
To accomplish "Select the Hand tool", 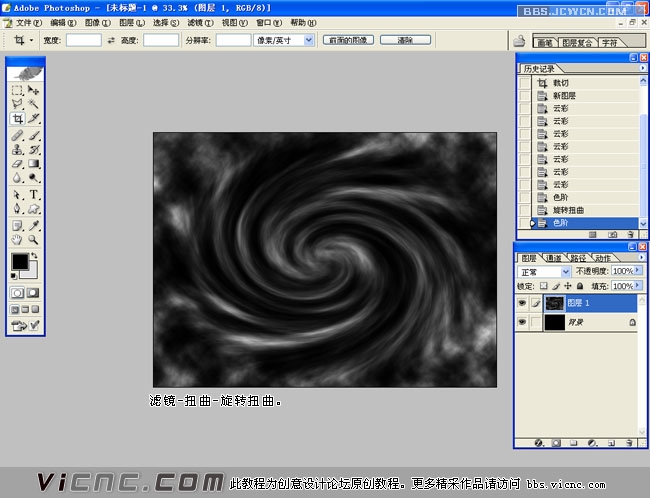I will 17,240.
